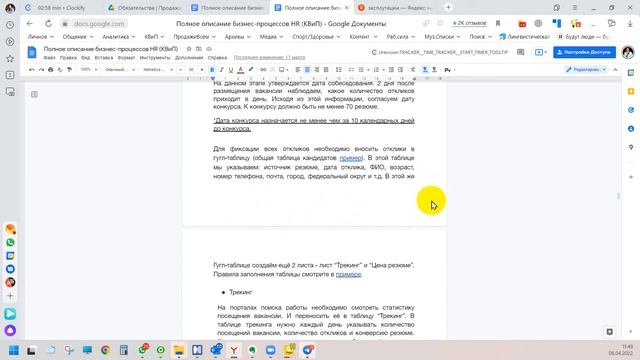
Task: Open File Explorer from the taskbar
Action: tap(179, 350)
